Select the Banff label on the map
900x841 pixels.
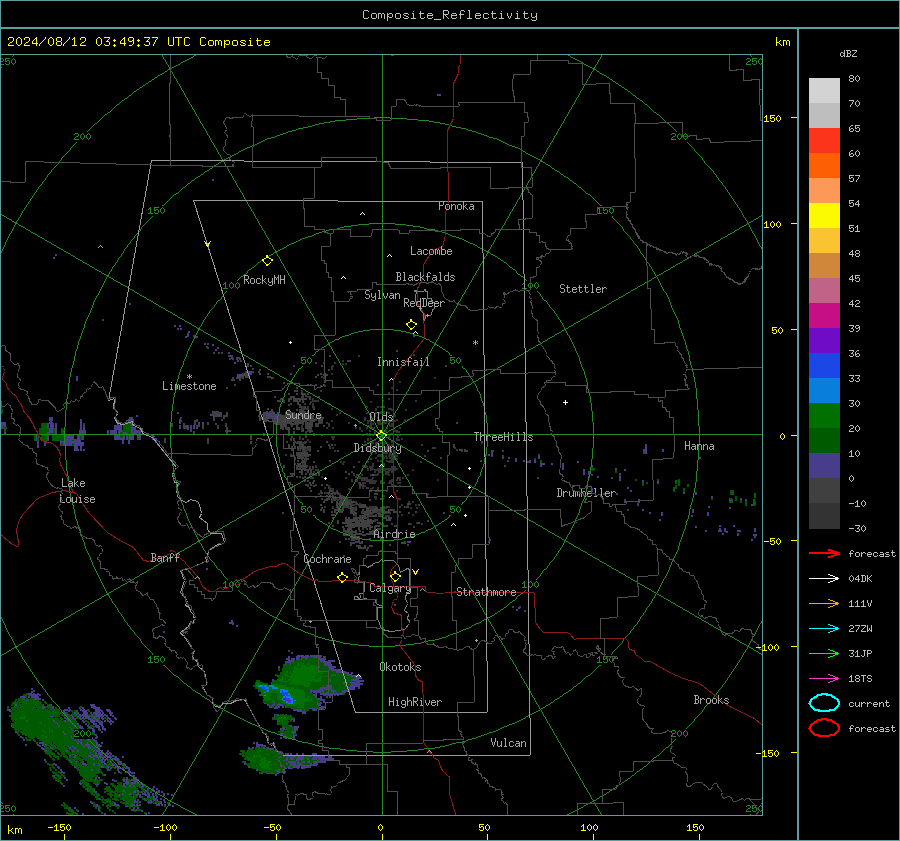click(x=165, y=557)
